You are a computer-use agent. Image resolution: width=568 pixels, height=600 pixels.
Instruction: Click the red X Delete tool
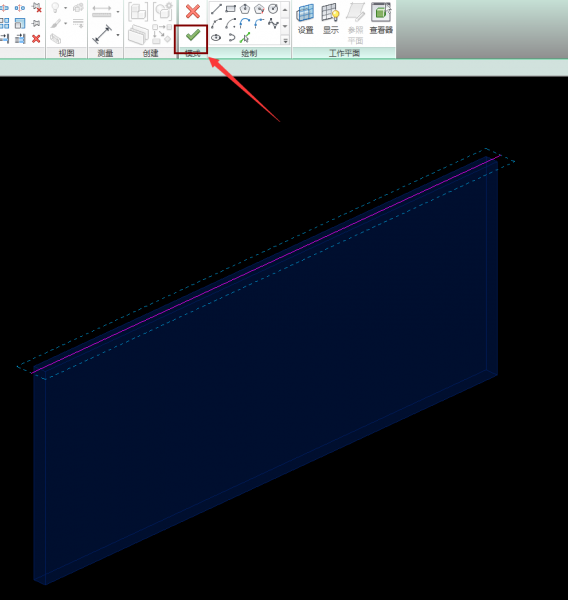[36, 38]
